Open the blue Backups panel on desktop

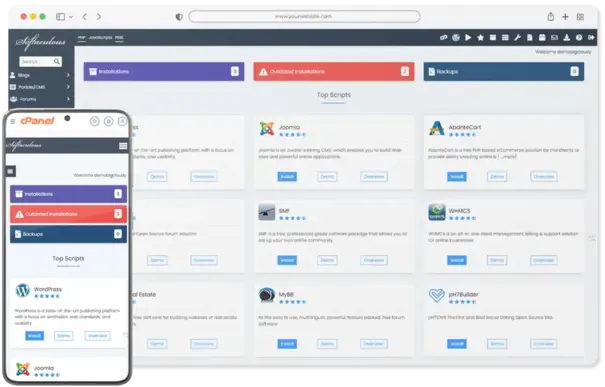point(504,71)
